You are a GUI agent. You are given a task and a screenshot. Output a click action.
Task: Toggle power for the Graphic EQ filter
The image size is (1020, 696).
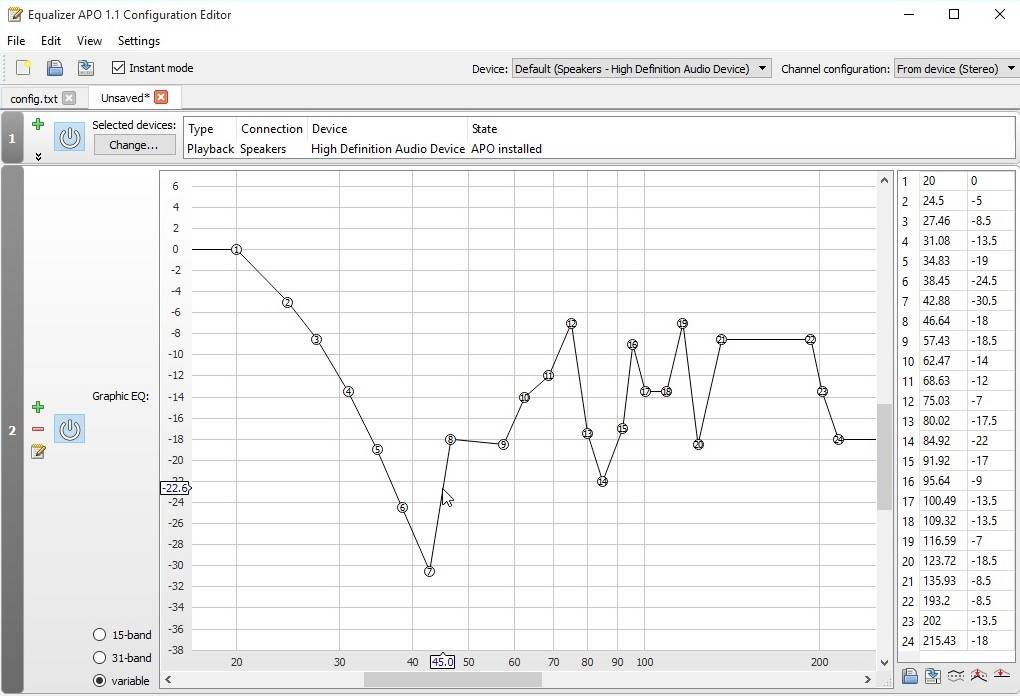[x=70, y=429]
